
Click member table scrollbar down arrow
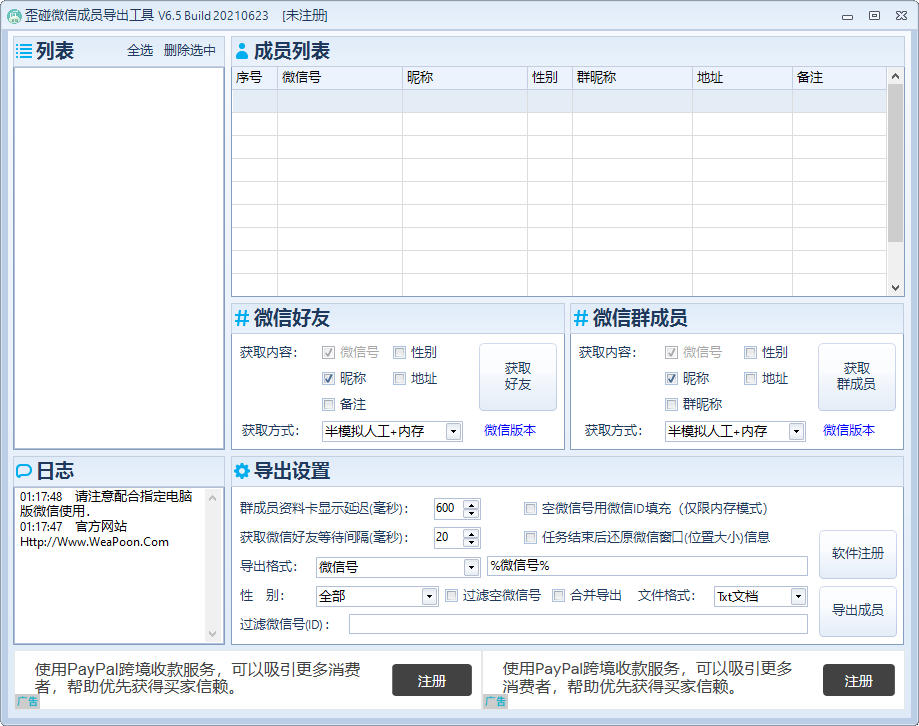pos(895,288)
